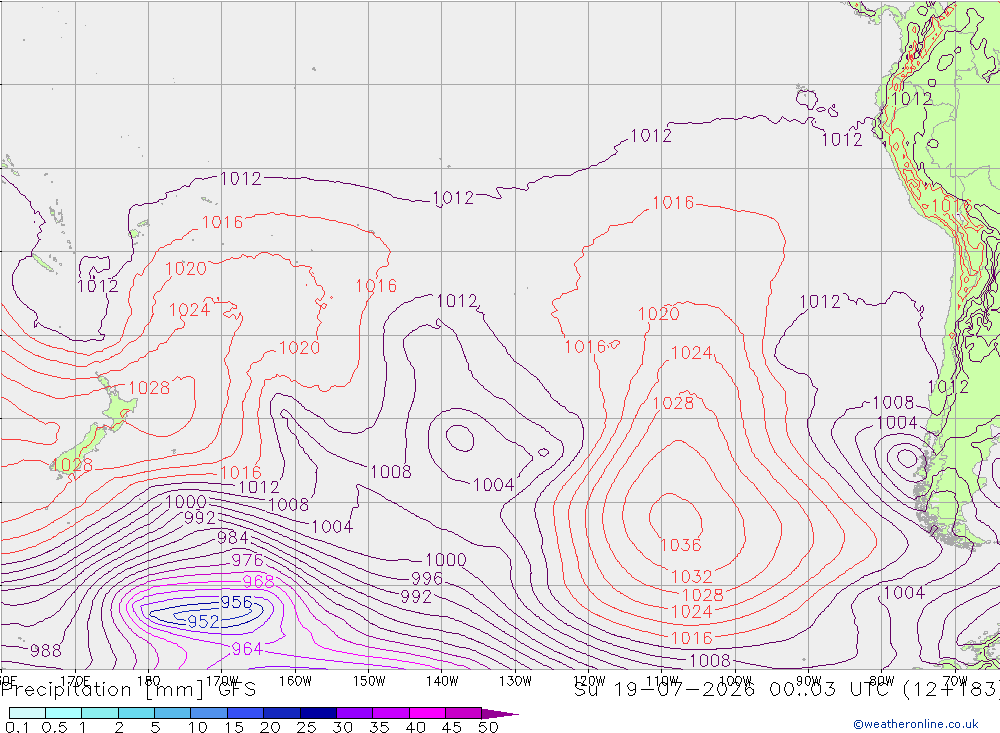Select the legend swatch between 0.1 and 0.5
1000x733 pixels.
(27, 713)
